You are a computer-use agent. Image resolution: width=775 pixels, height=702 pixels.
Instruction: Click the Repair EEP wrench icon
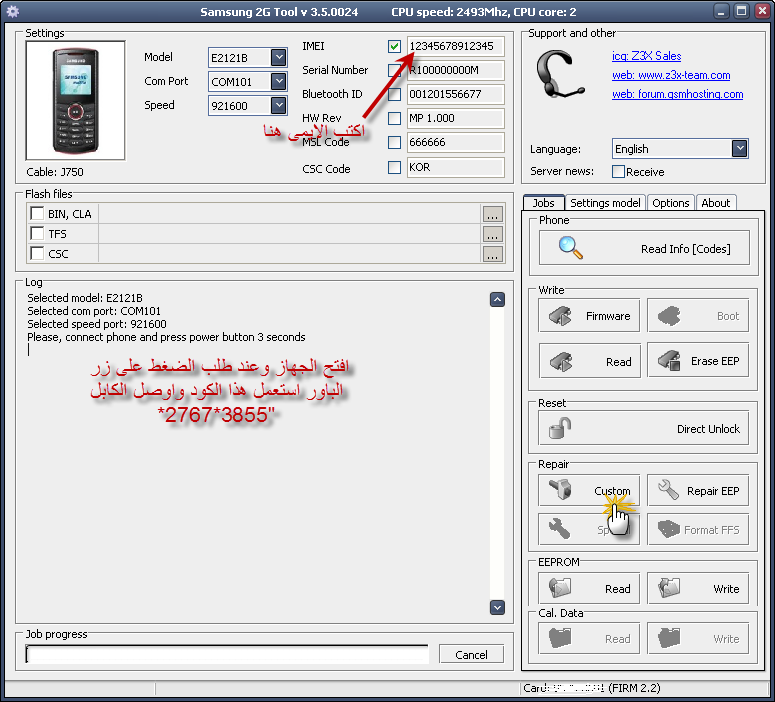coord(668,490)
